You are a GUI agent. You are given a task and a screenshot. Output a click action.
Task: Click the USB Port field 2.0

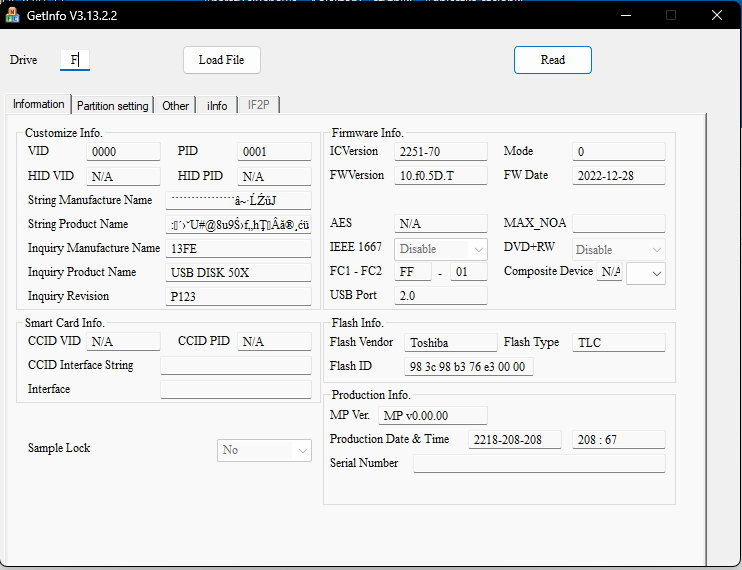(x=441, y=296)
